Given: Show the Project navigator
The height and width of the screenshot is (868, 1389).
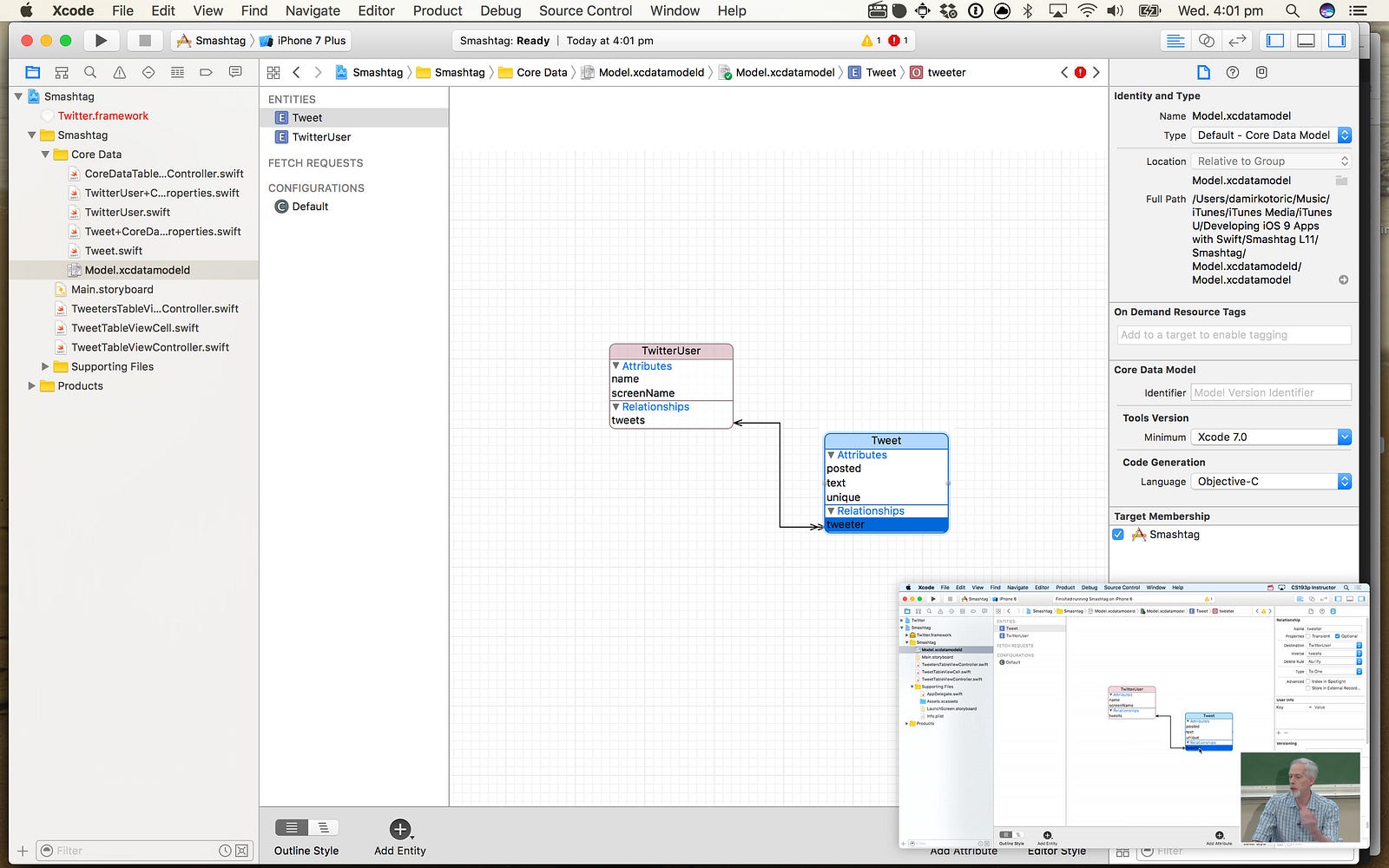Looking at the screenshot, I should tap(33, 72).
